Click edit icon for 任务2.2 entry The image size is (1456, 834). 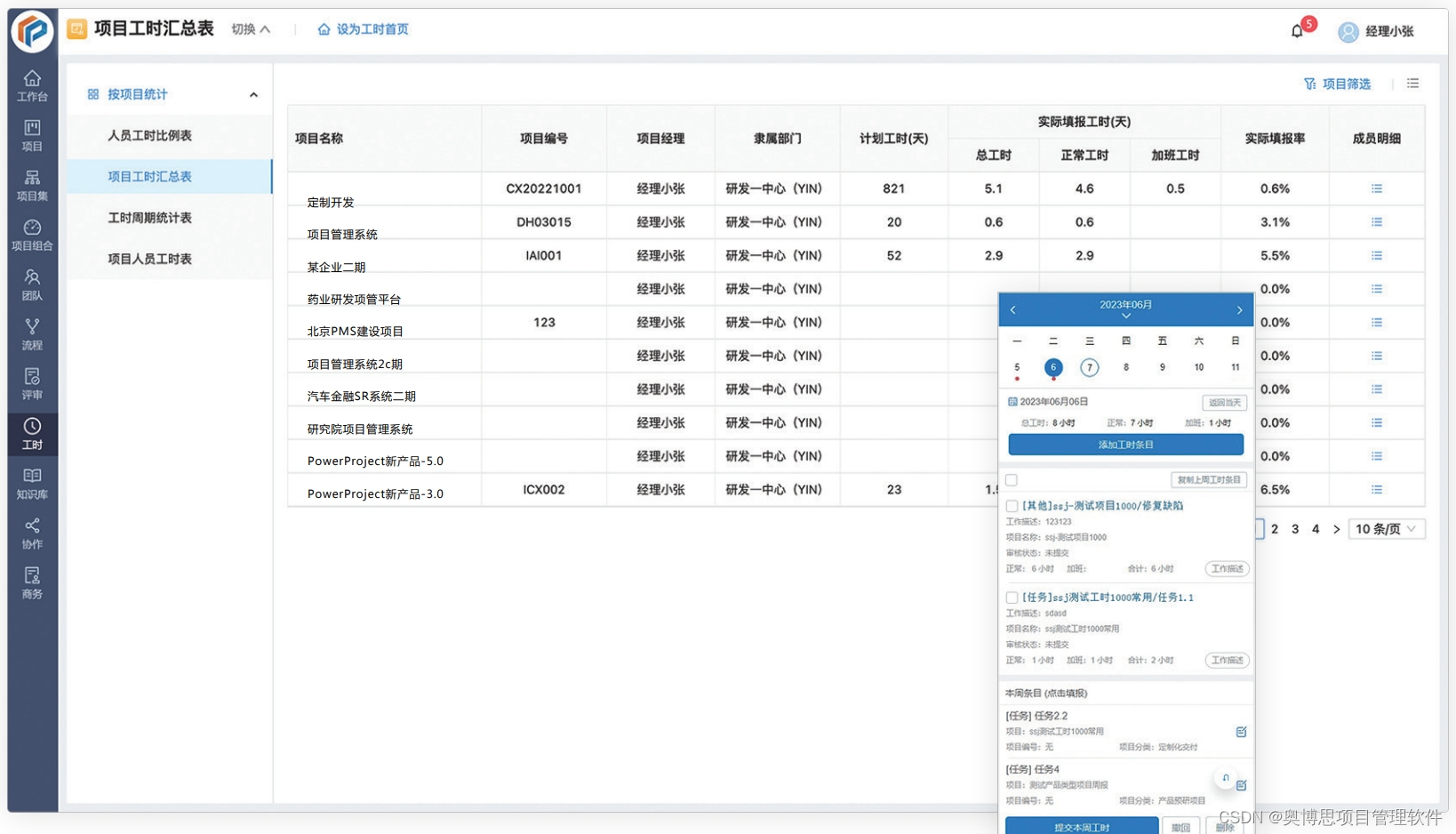pyautogui.click(x=1241, y=732)
